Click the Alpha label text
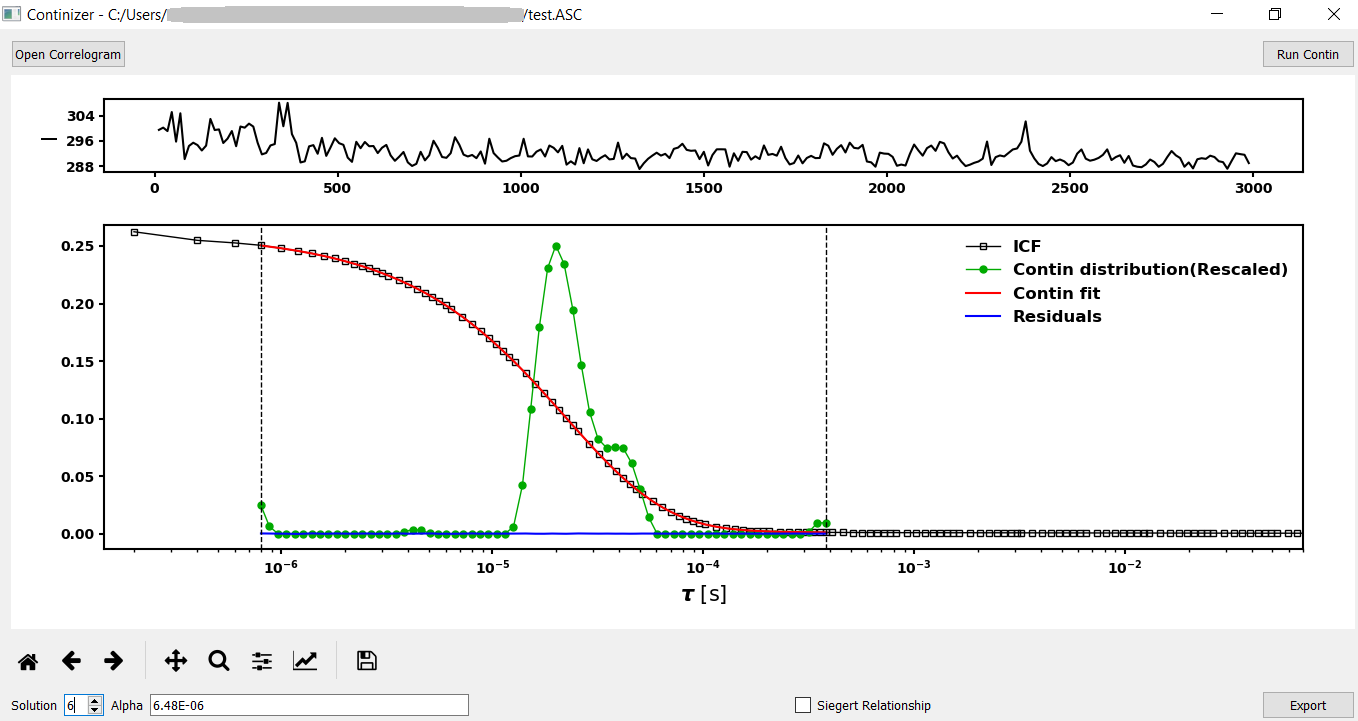This screenshot has height=721, width=1358. 127,706
